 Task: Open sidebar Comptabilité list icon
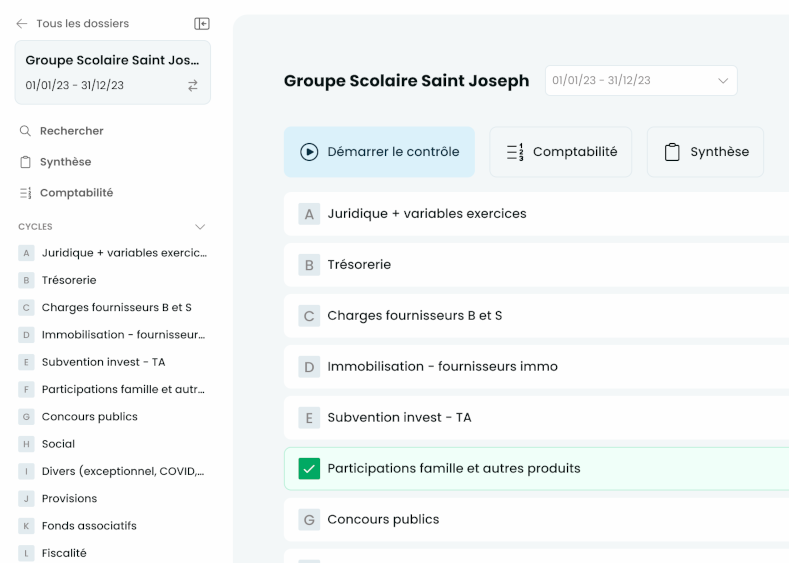point(25,193)
